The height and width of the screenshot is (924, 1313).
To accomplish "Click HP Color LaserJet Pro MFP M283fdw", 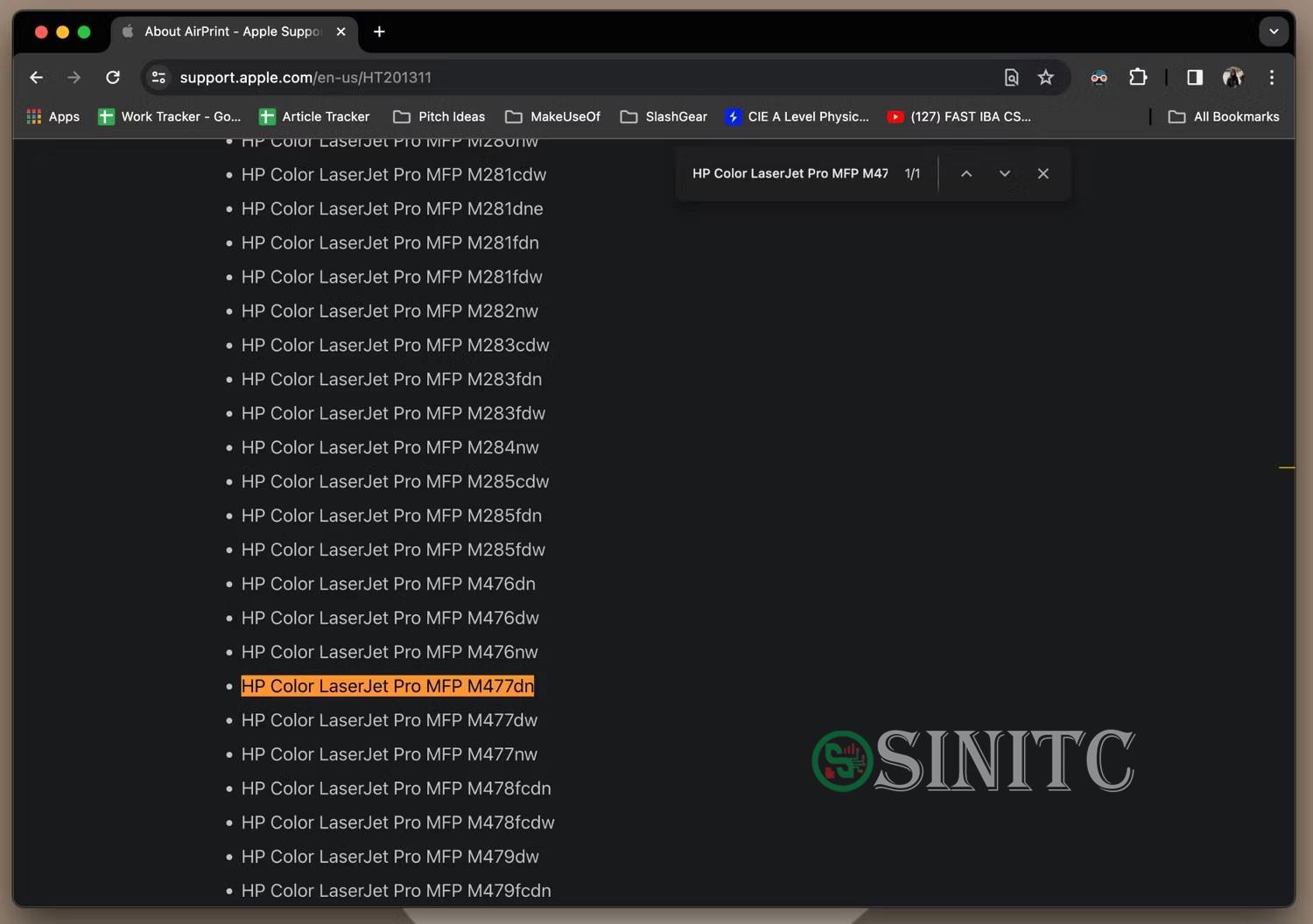I will click(x=393, y=414).
